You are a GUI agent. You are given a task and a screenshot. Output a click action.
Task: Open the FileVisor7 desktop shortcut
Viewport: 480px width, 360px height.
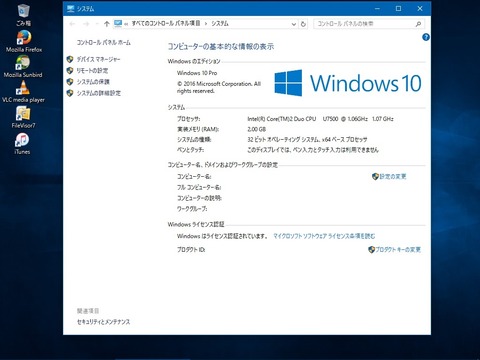click(x=23, y=117)
